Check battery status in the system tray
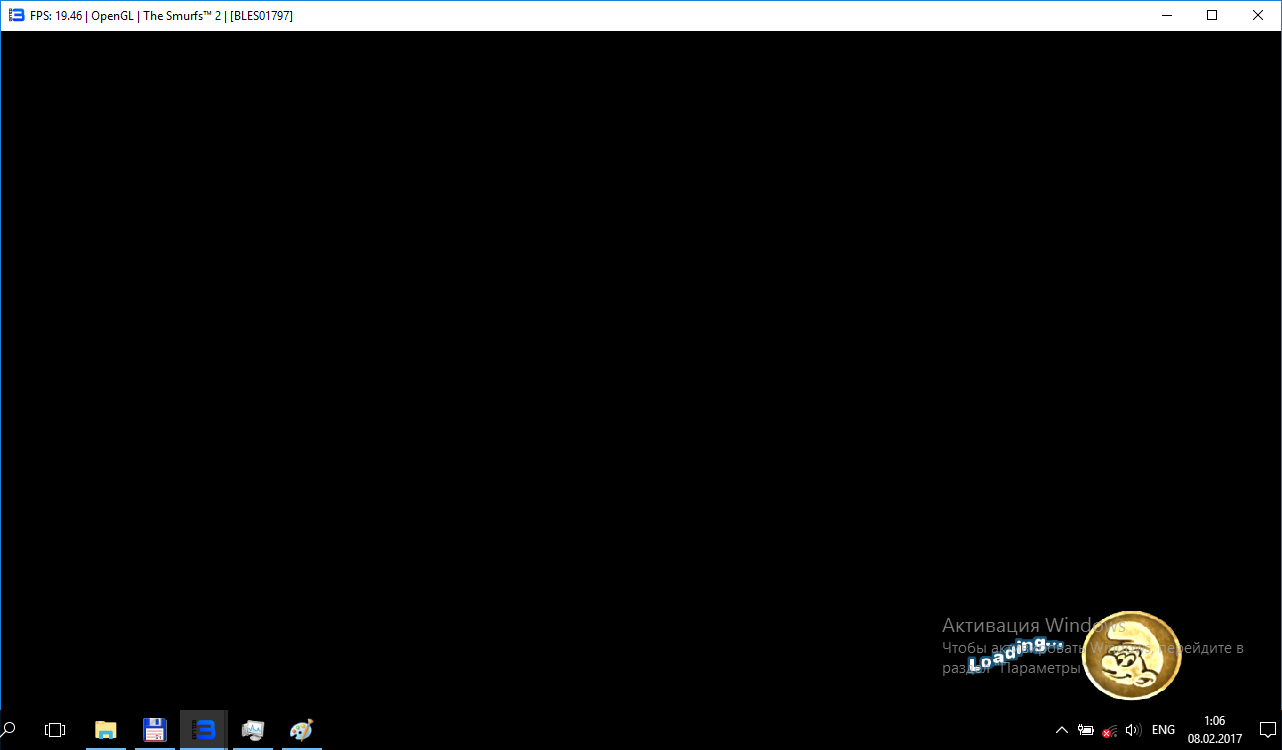Image resolution: width=1282 pixels, height=750 pixels. point(1086,730)
